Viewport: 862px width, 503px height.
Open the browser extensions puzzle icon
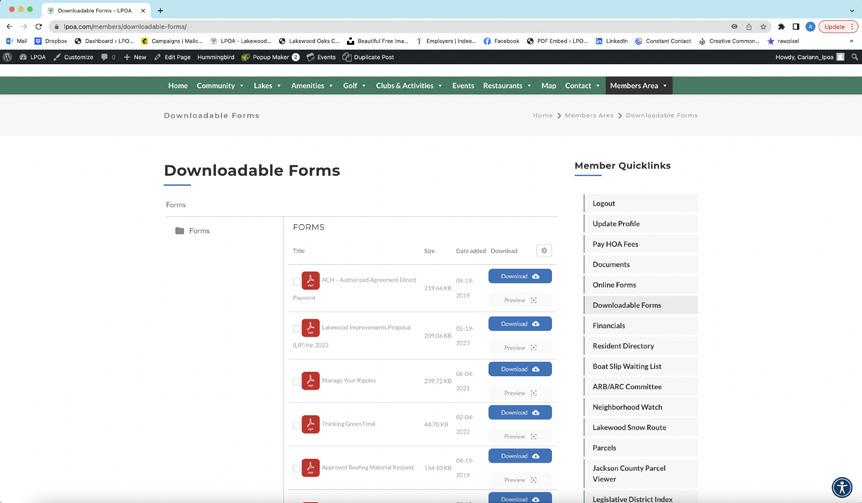[x=781, y=26]
